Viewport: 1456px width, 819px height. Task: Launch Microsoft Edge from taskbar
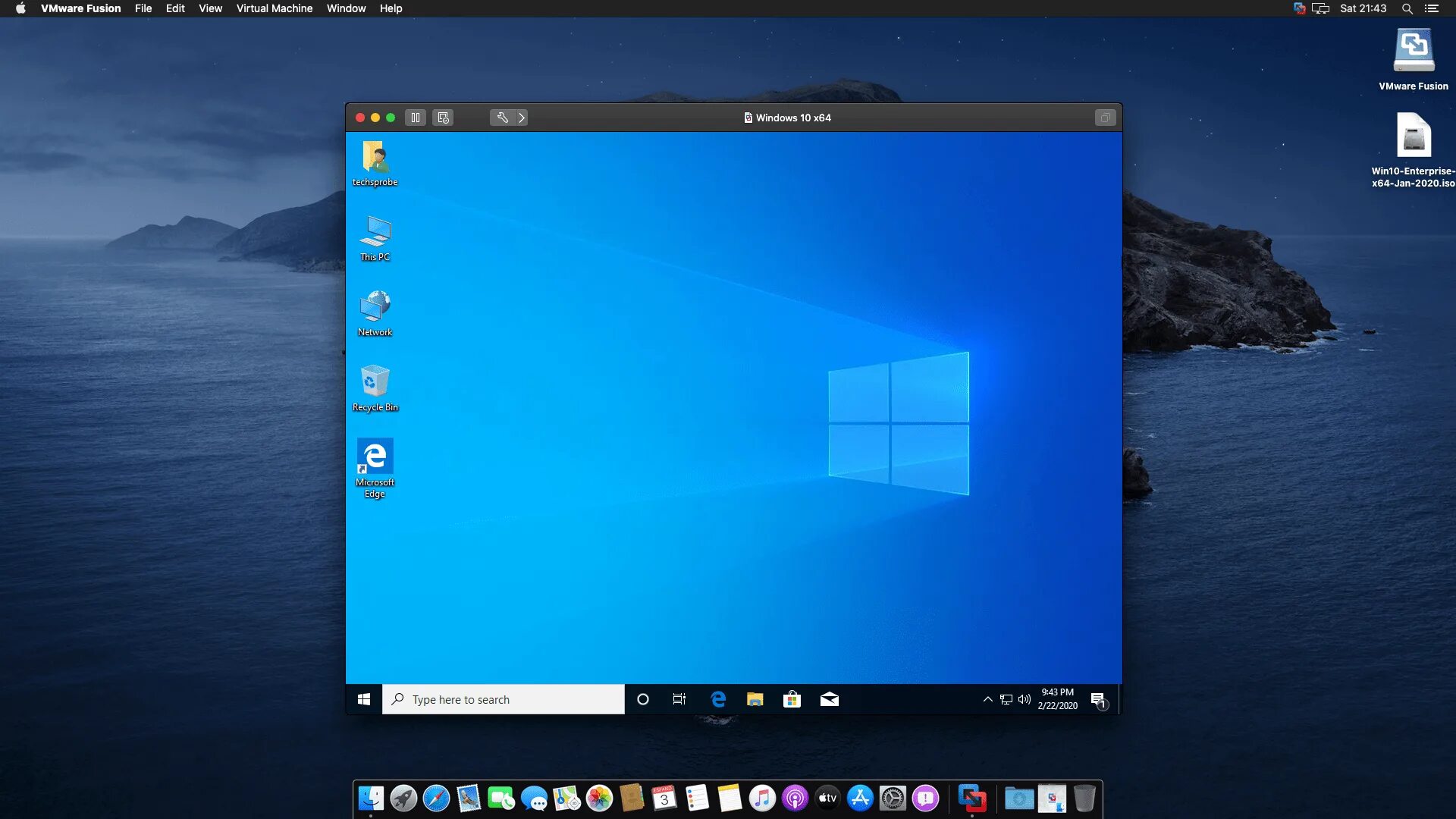point(717,699)
